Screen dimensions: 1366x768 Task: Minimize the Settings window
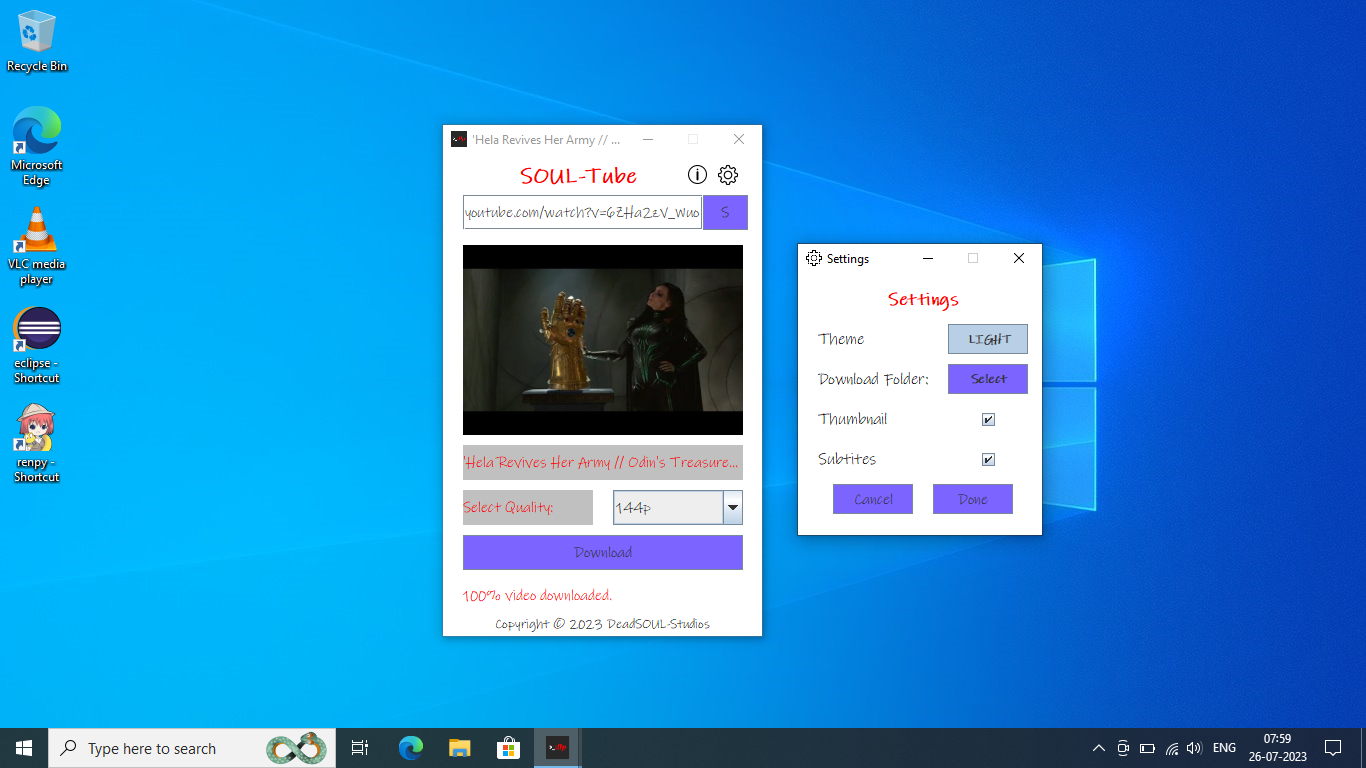[928, 258]
